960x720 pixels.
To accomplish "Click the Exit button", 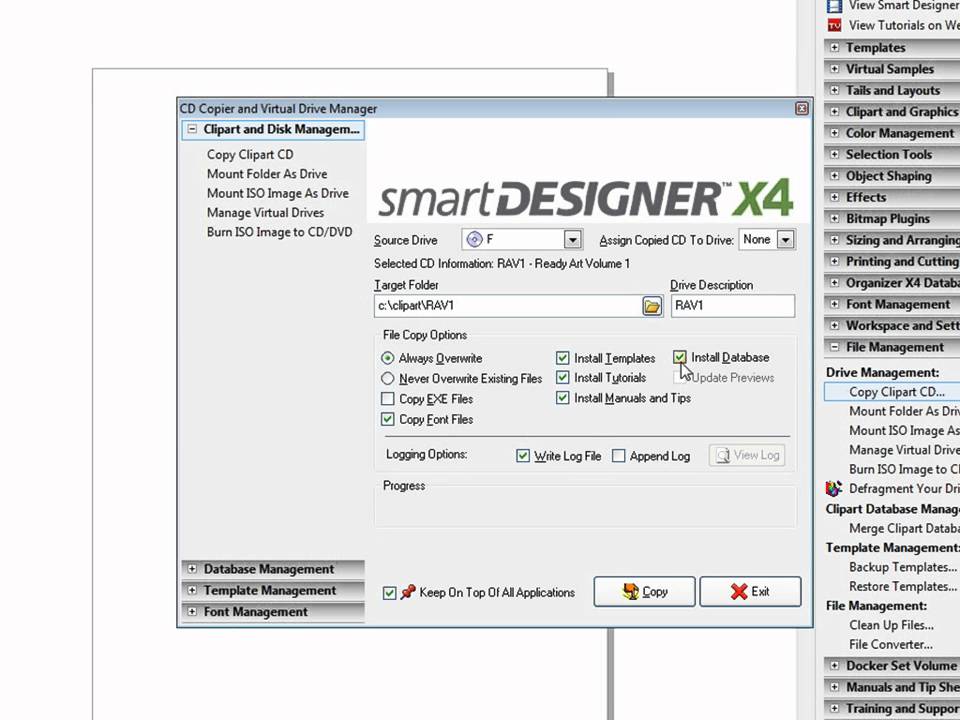I will (x=750, y=591).
